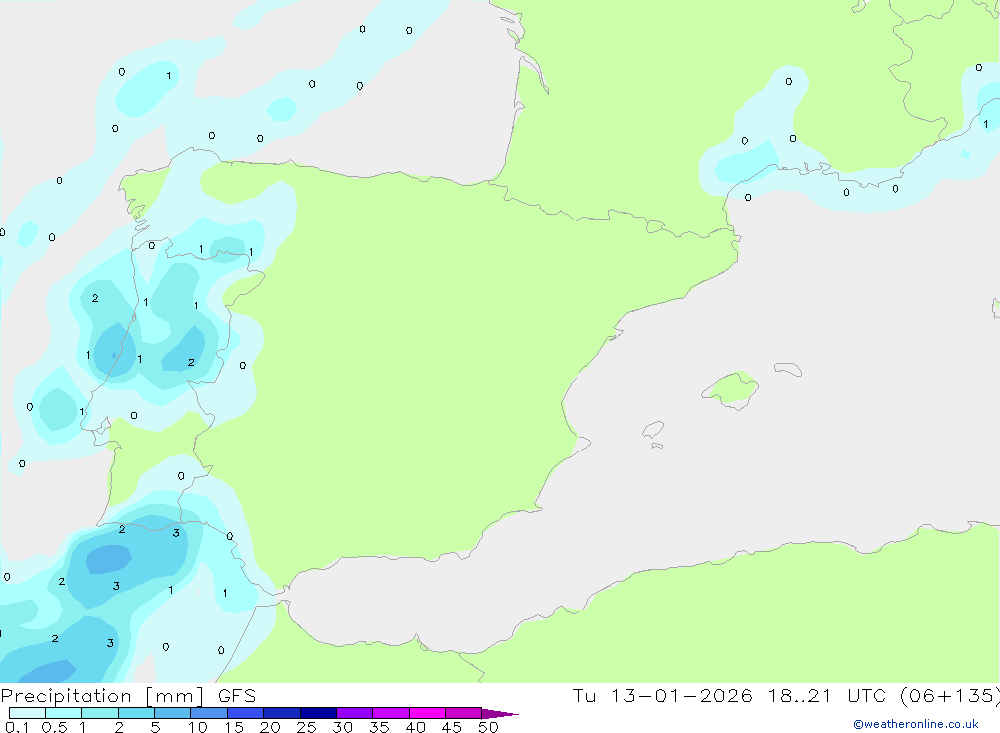The image size is (1000, 733).
Task: Click the '40' legend scale label
Action: 415,727
